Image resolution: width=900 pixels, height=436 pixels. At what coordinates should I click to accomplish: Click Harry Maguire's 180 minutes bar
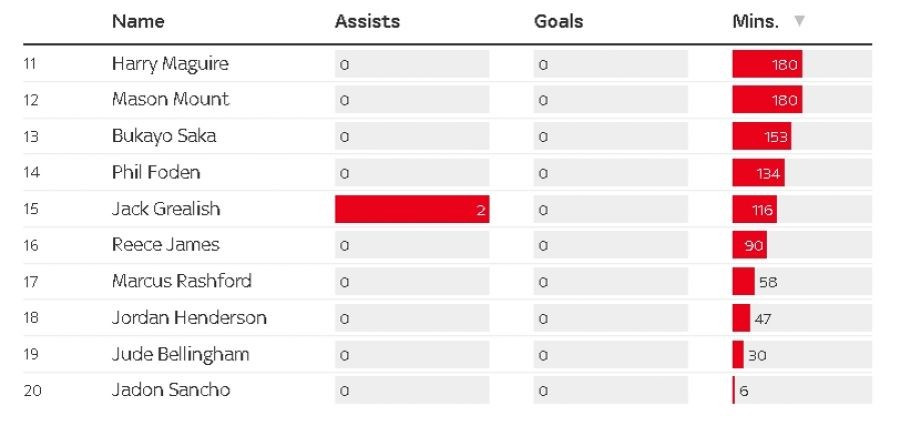click(767, 64)
